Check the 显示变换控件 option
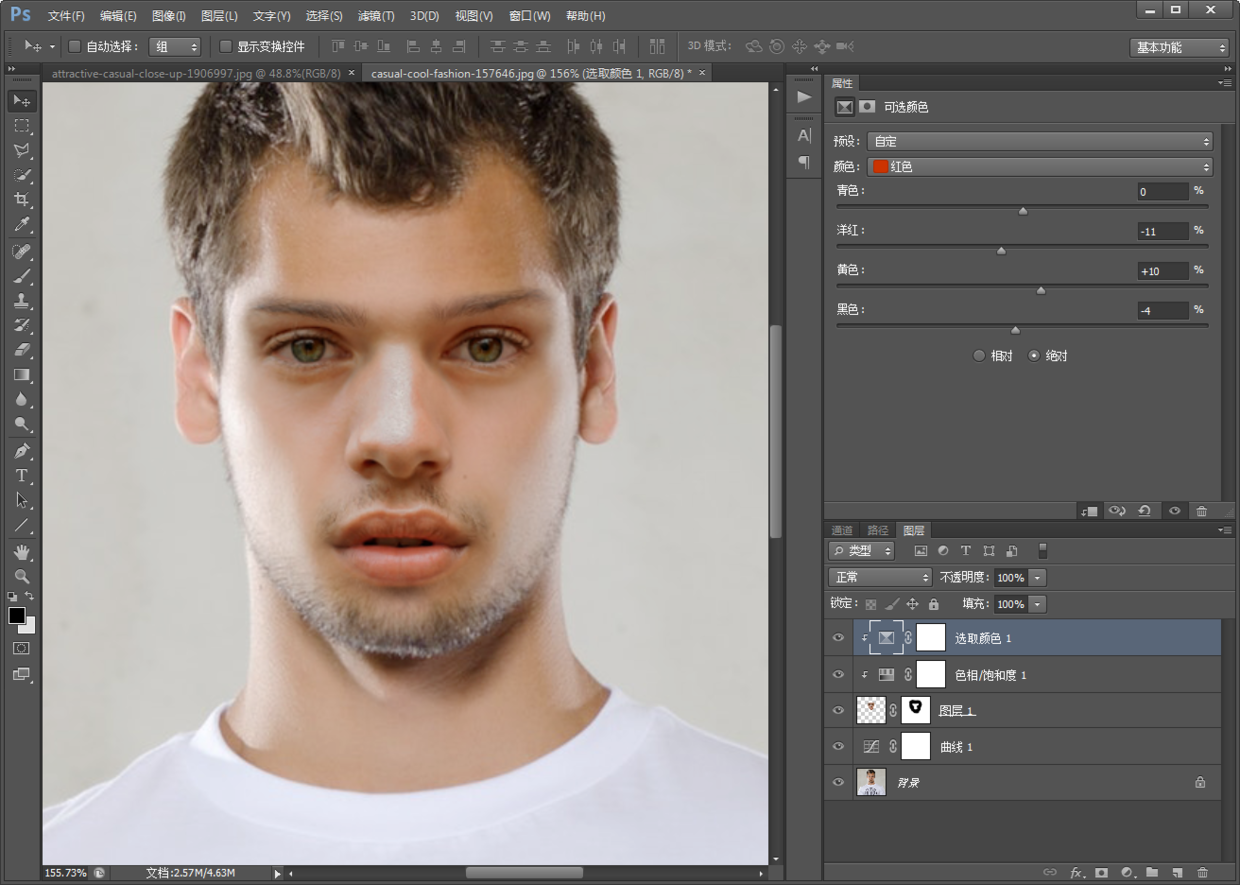Viewport: 1240px width, 885px height. 225,46
